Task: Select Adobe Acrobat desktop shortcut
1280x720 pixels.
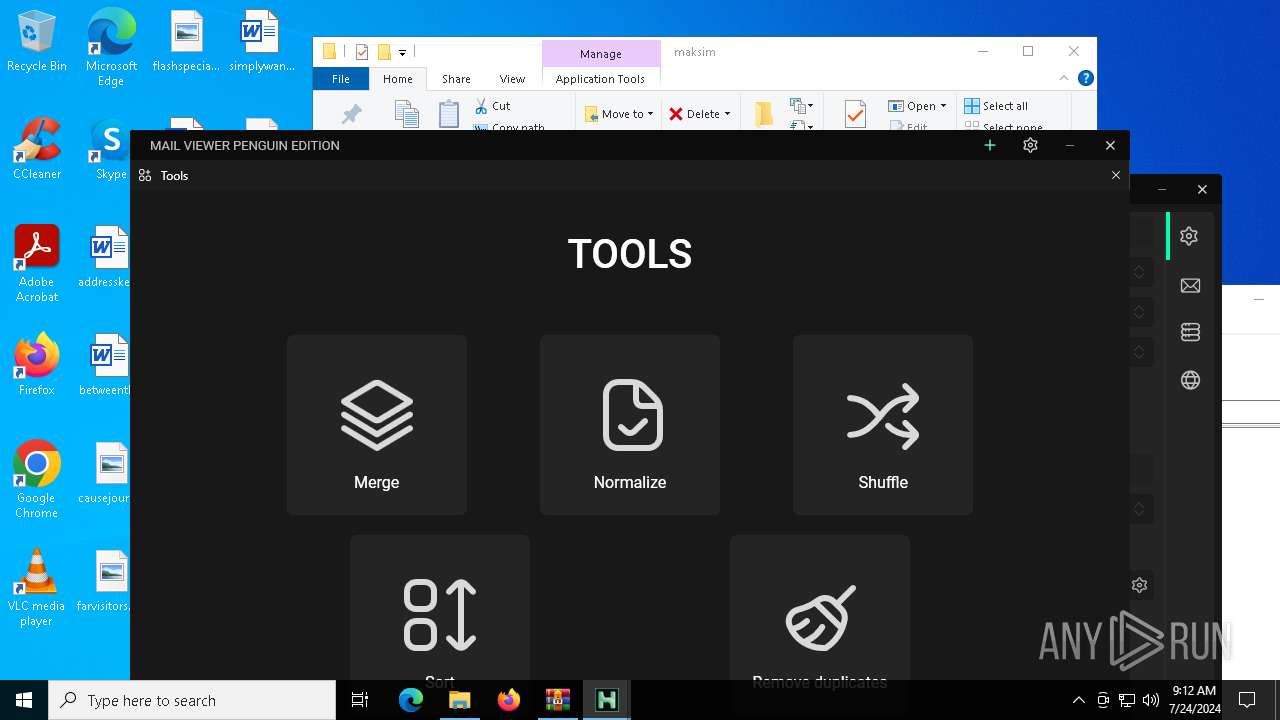Action: point(37,264)
